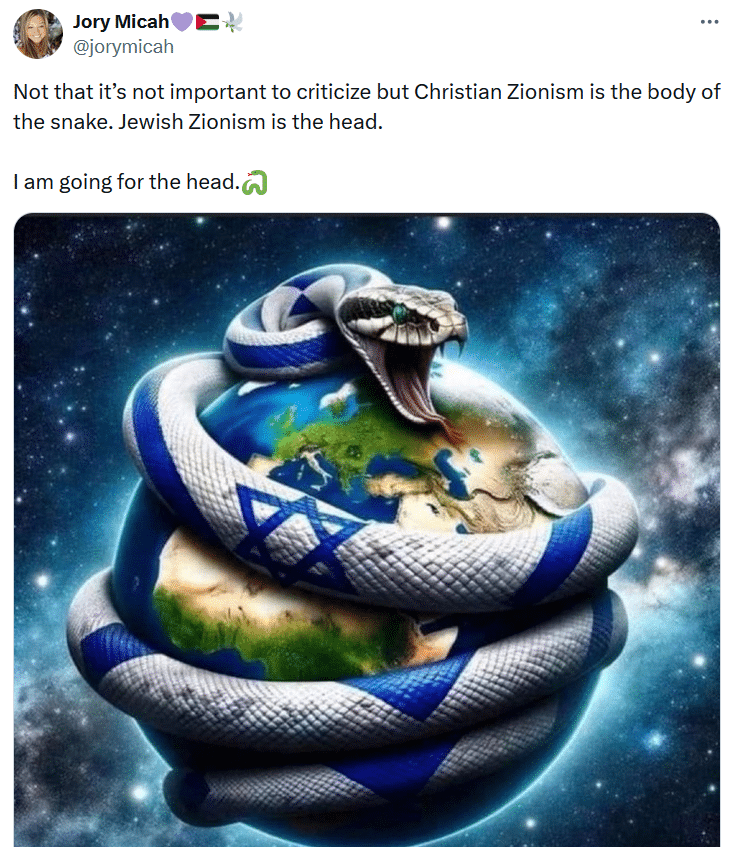
Task: Open the tweet's more options ellipsis menu
Action: pos(709,22)
